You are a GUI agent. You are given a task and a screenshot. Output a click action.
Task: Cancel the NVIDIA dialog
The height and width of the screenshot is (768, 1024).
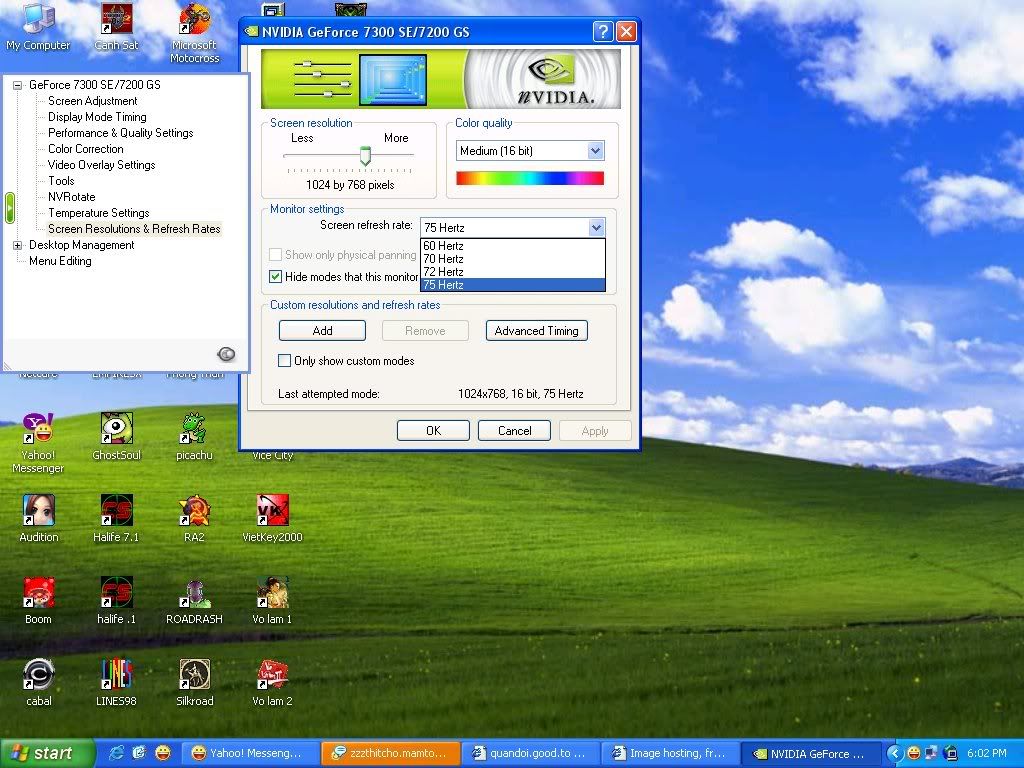click(x=514, y=430)
